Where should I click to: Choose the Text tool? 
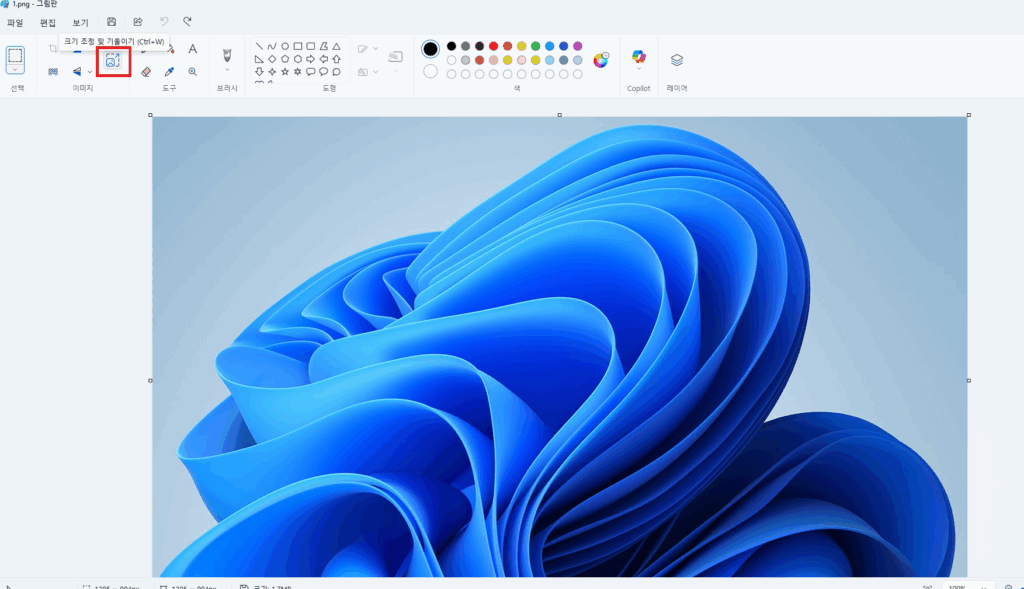192,49
